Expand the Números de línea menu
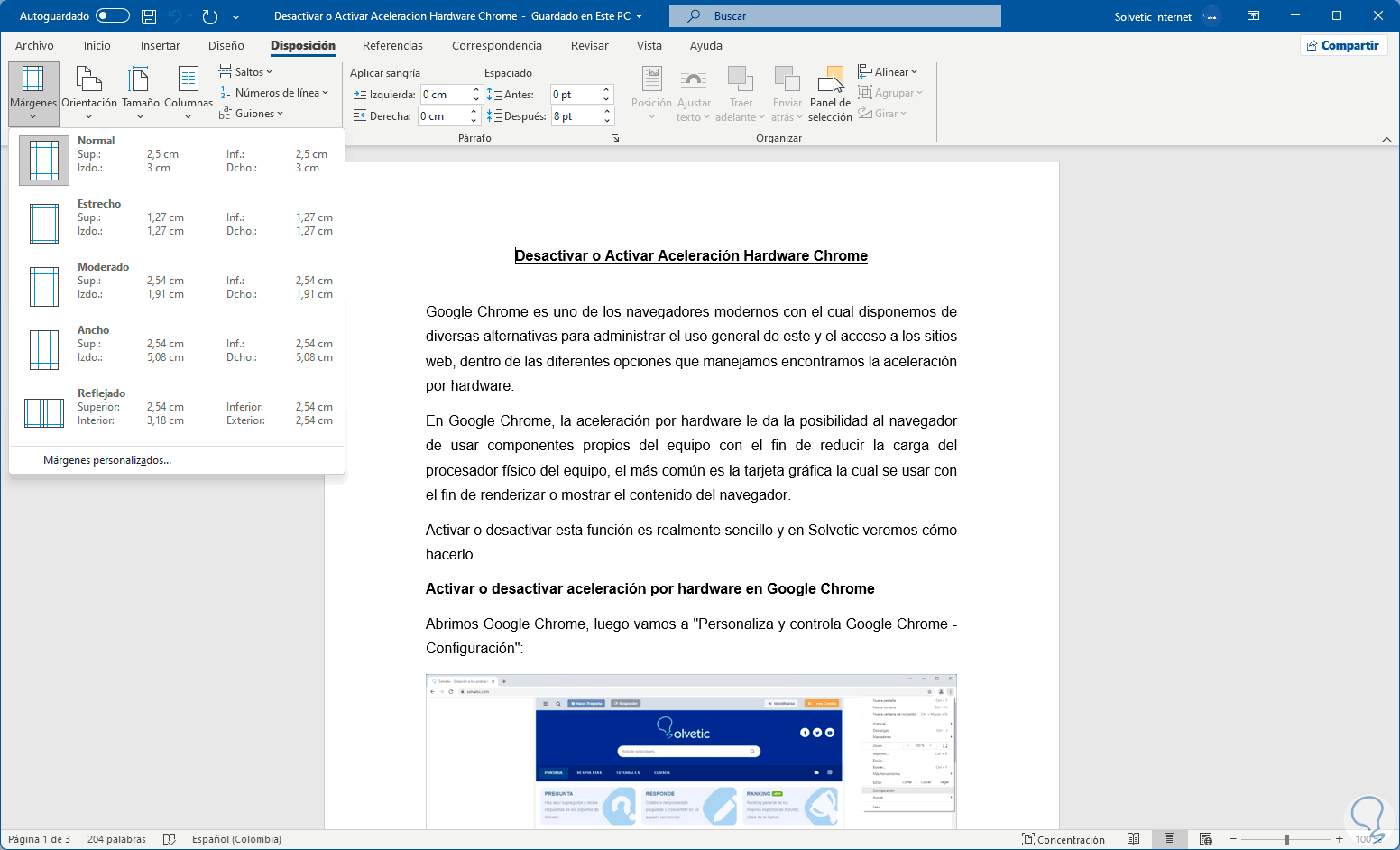This screenshot has width=1400, height=850. pos(273,93)
